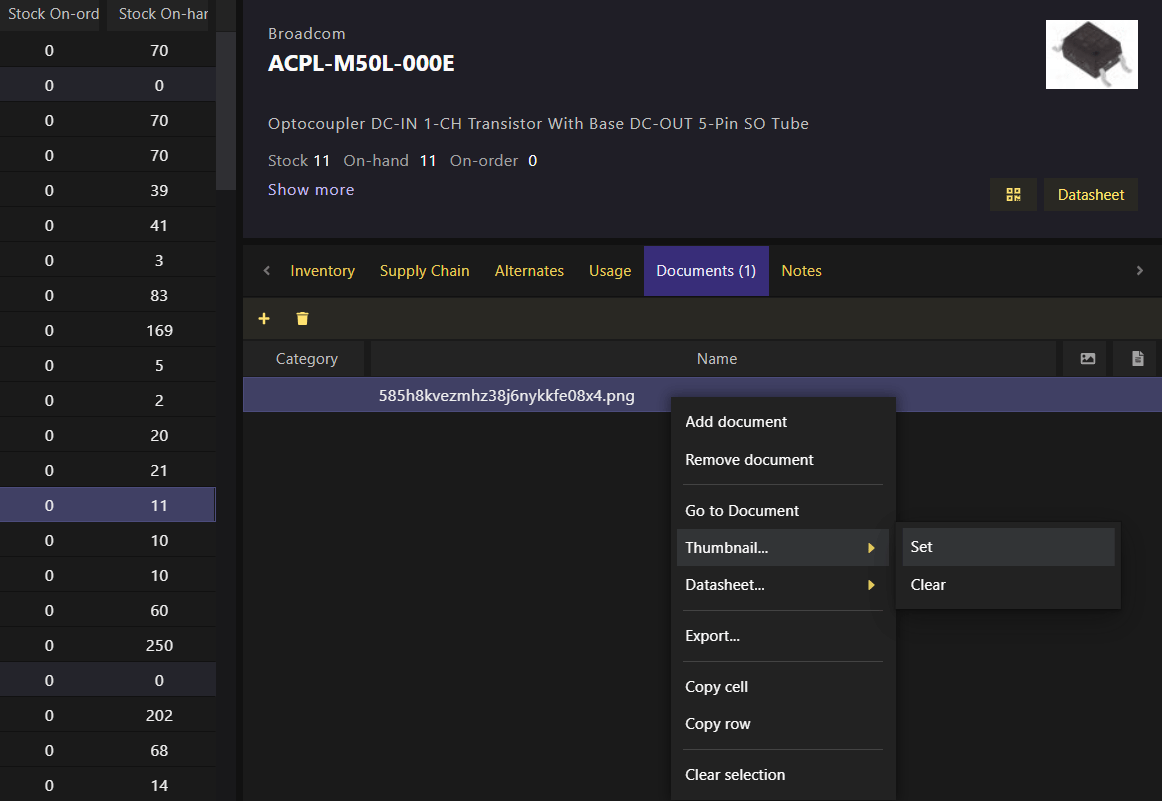Click the optocoupler description text

tap(538, 124)
